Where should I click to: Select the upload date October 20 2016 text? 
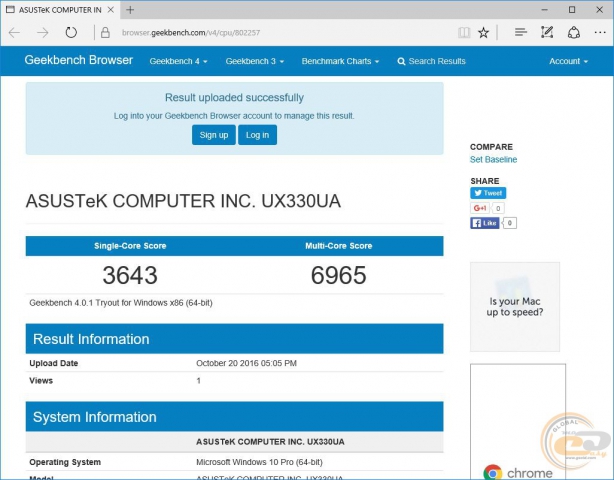click(246, 363)
